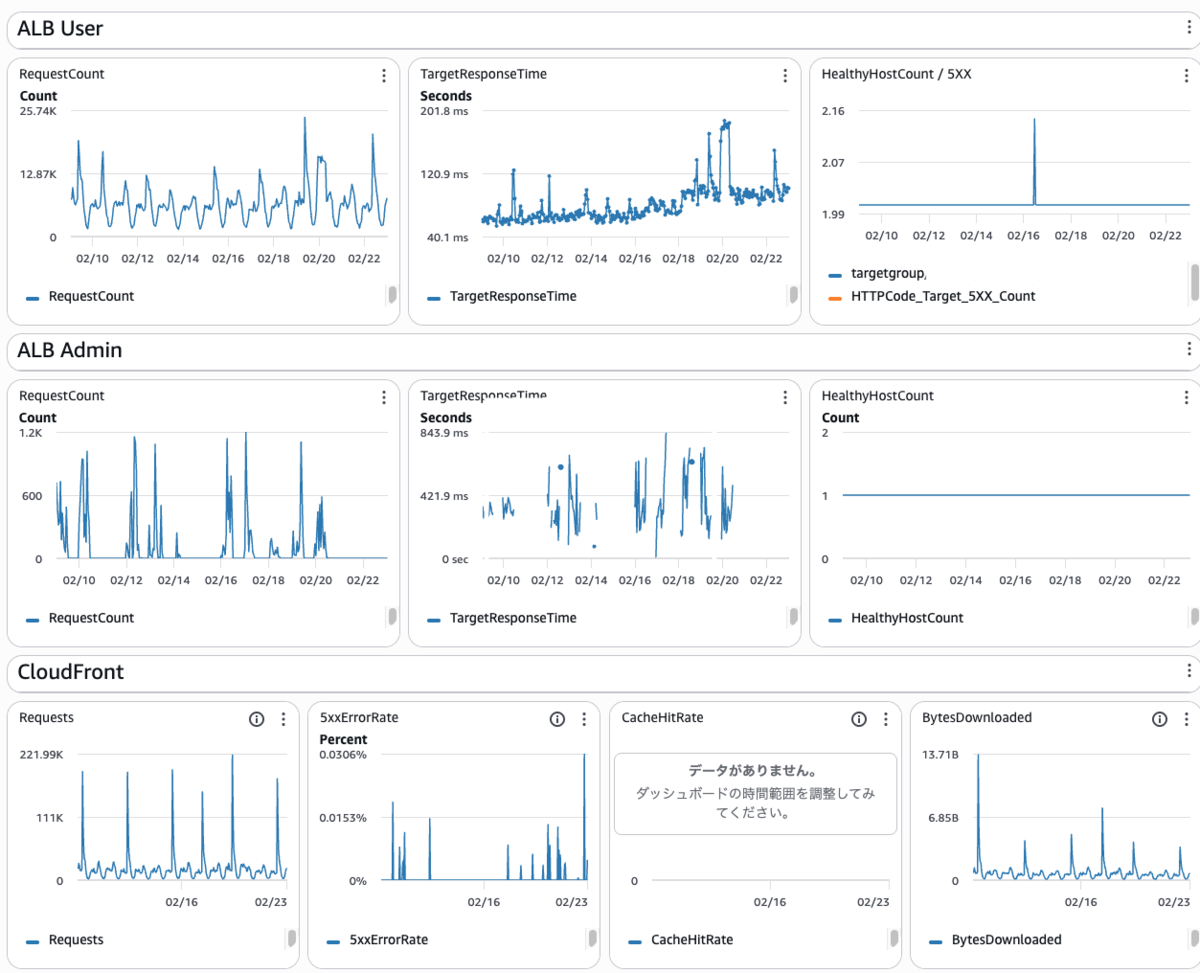Click legend scrollbar in 5xxErrorRate widget

(x=592, y=938)
